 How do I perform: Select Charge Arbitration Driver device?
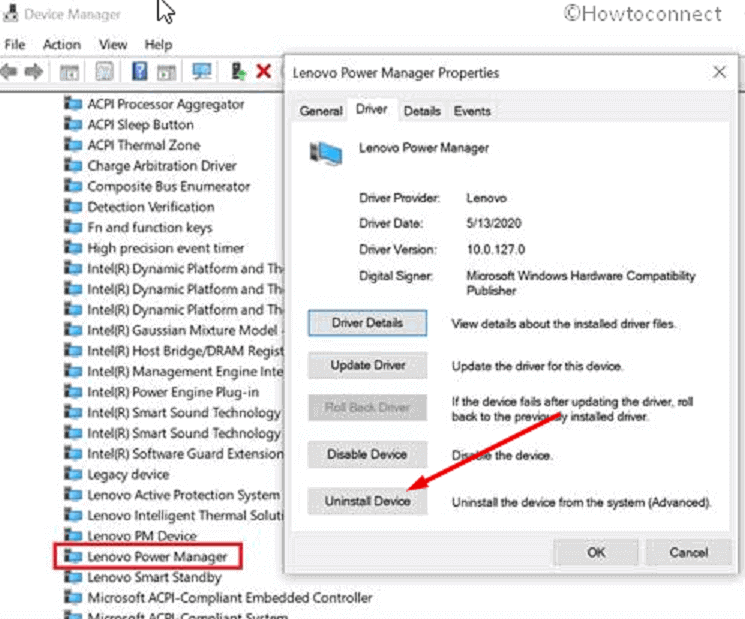pos(162,166)
